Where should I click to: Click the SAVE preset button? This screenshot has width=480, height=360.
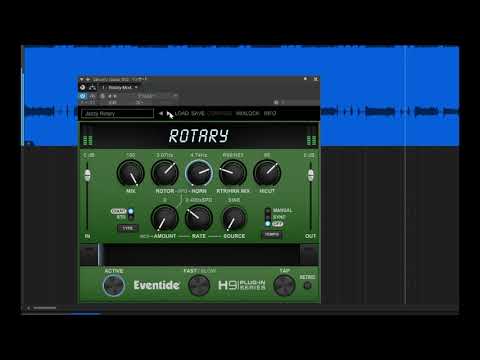[198, 113]
